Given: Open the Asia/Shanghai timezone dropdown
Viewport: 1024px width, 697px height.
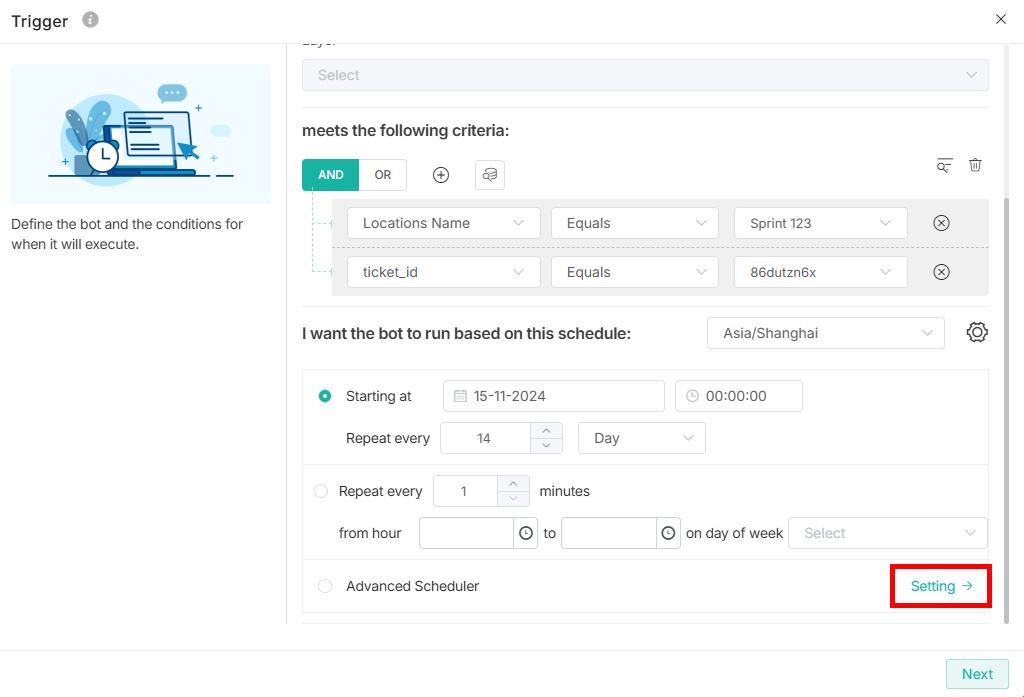Looking at the screenshot, I should pyautogui.click(x=825, y=333).
